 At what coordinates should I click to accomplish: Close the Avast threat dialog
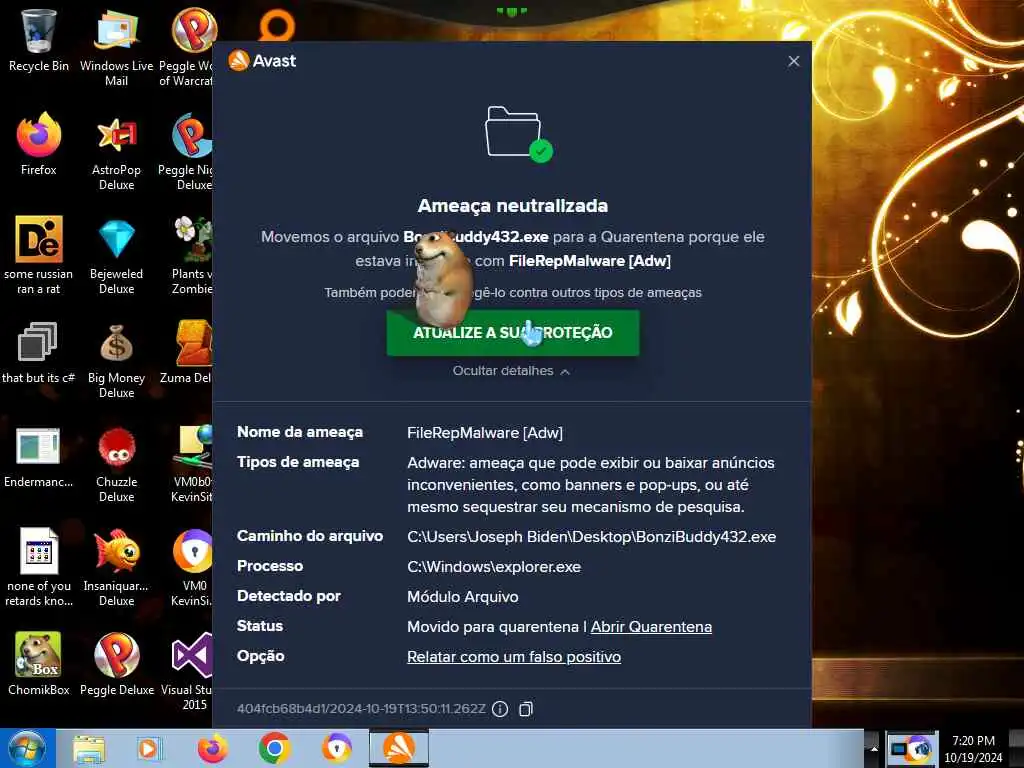(793, 61)
